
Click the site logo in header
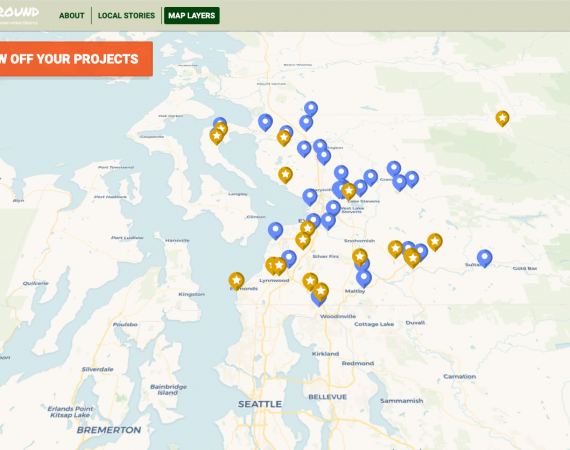[x=19, y=15]
